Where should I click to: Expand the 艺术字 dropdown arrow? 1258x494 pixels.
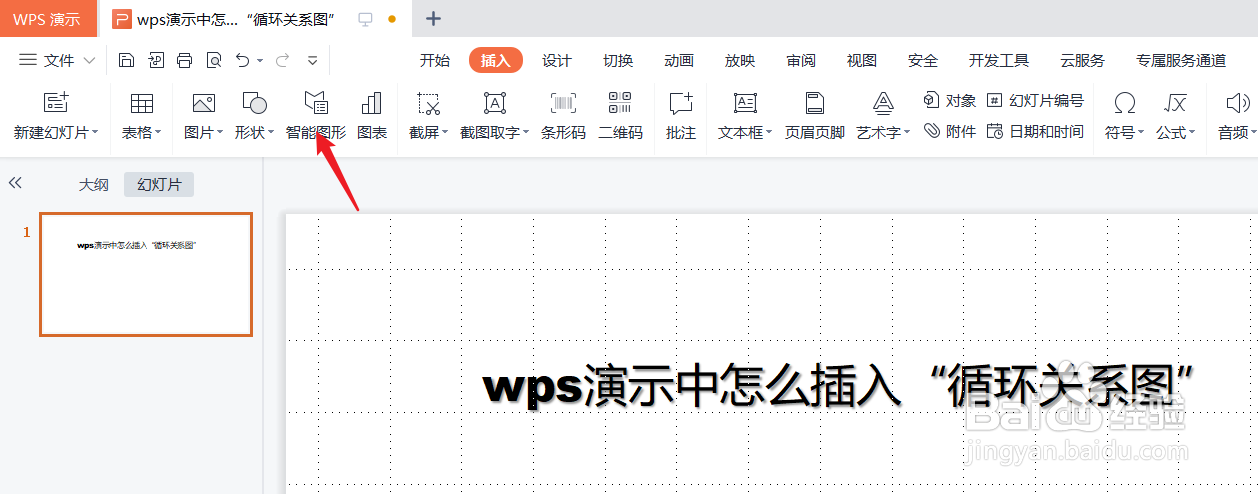coord(907,133)
